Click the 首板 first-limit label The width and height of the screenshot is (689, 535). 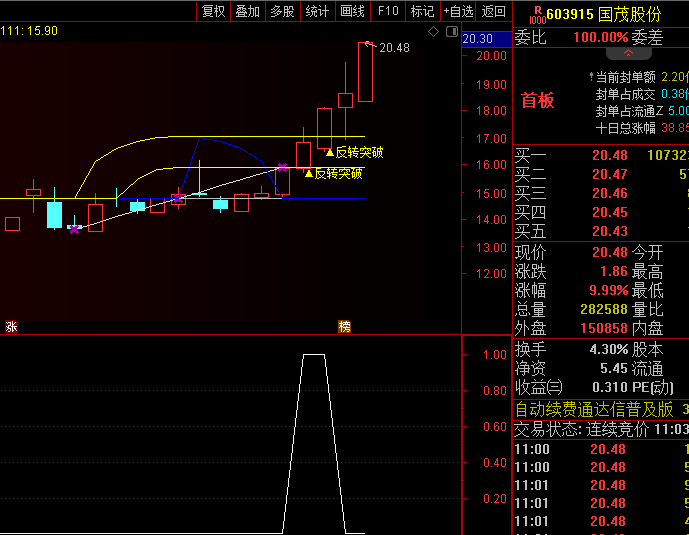pyautogui.click(x=537, y=101)
